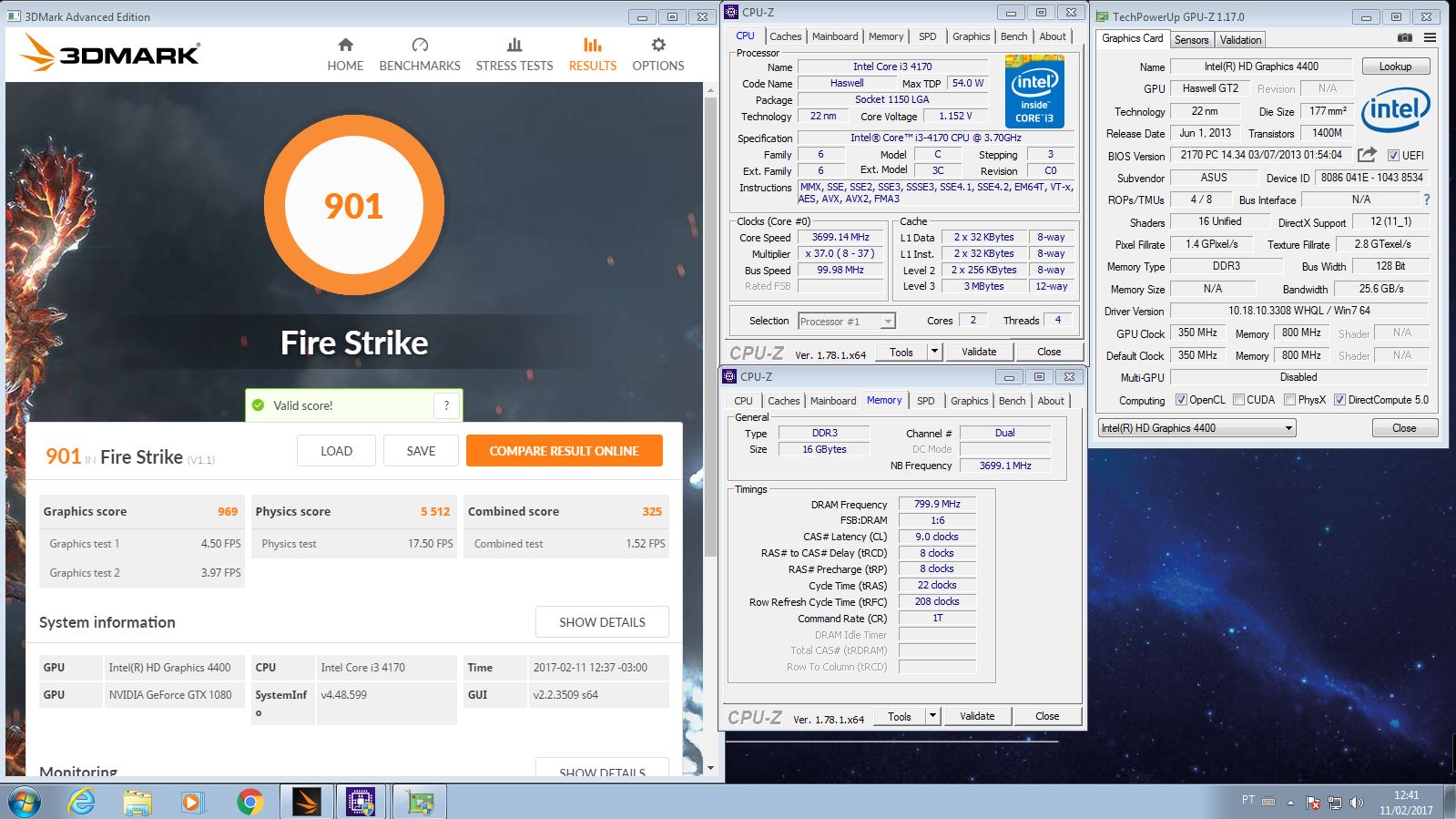Expand Tools dropdown arrow in bottom CPU-Z
This screenshot has height=819, width=1456.
click(932, 716)
